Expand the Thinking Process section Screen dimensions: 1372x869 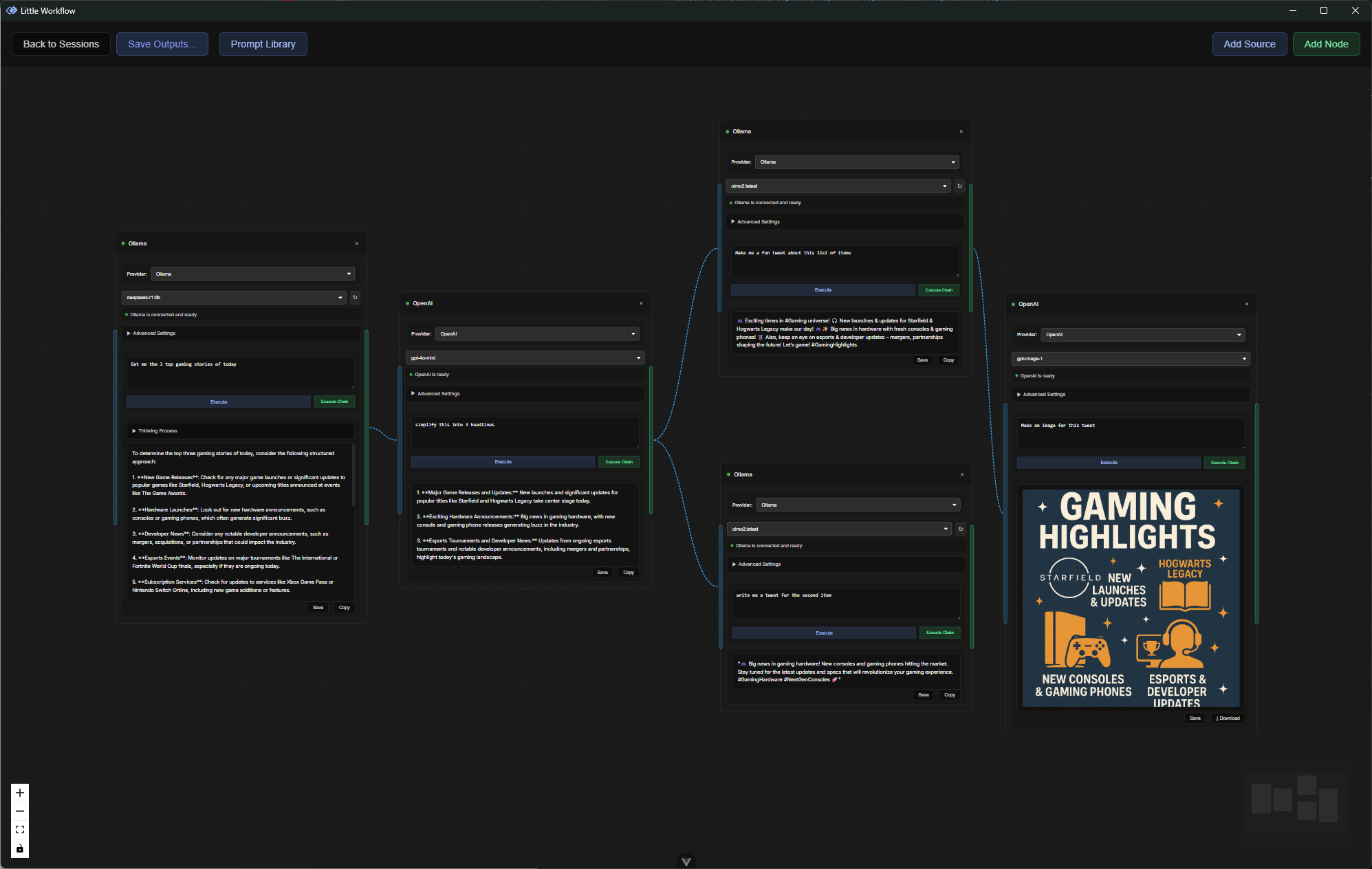157,431
